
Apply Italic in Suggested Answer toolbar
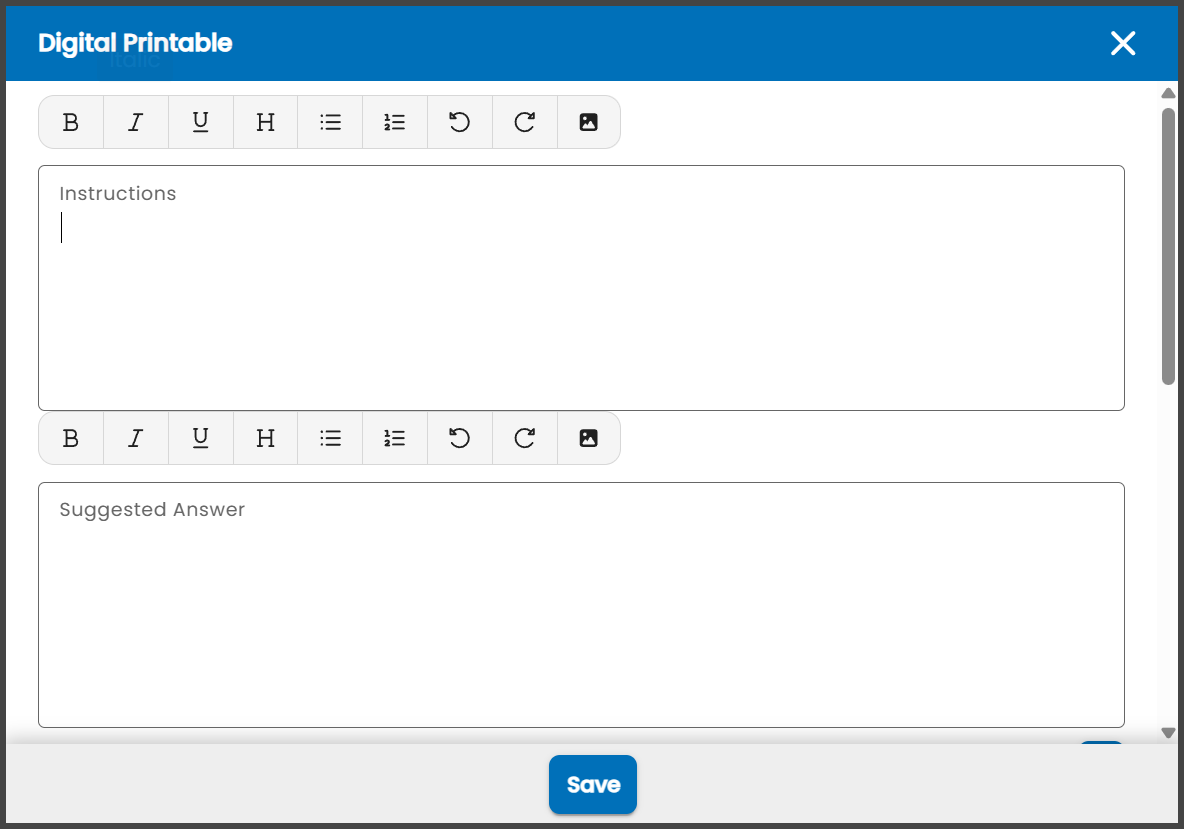click(136, 439)
